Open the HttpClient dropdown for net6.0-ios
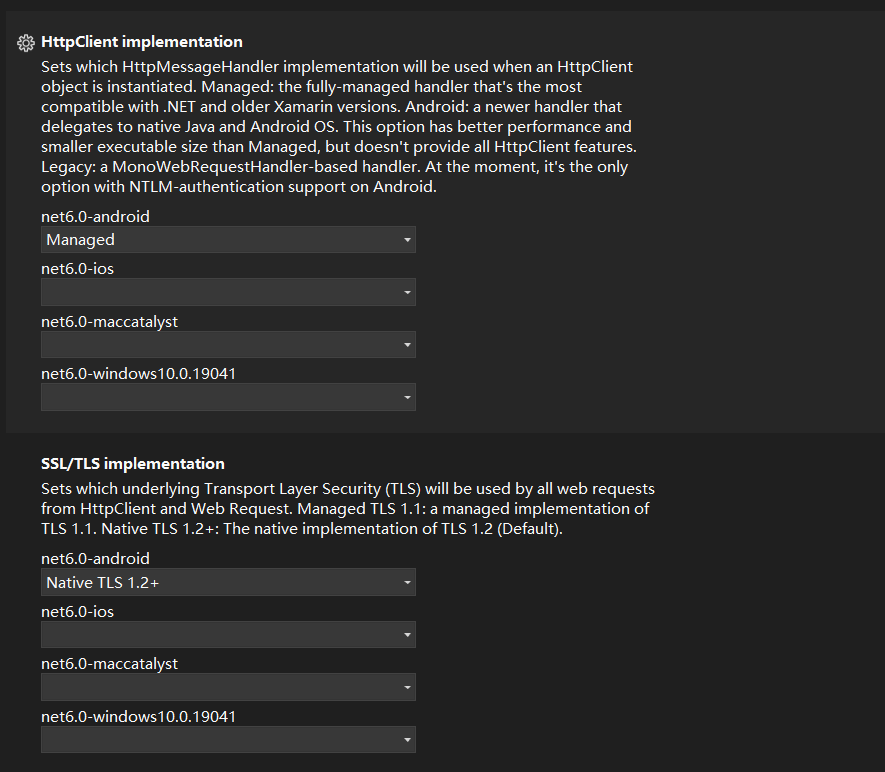The height and width of the screenshot is (772, 885). point(228,292)
